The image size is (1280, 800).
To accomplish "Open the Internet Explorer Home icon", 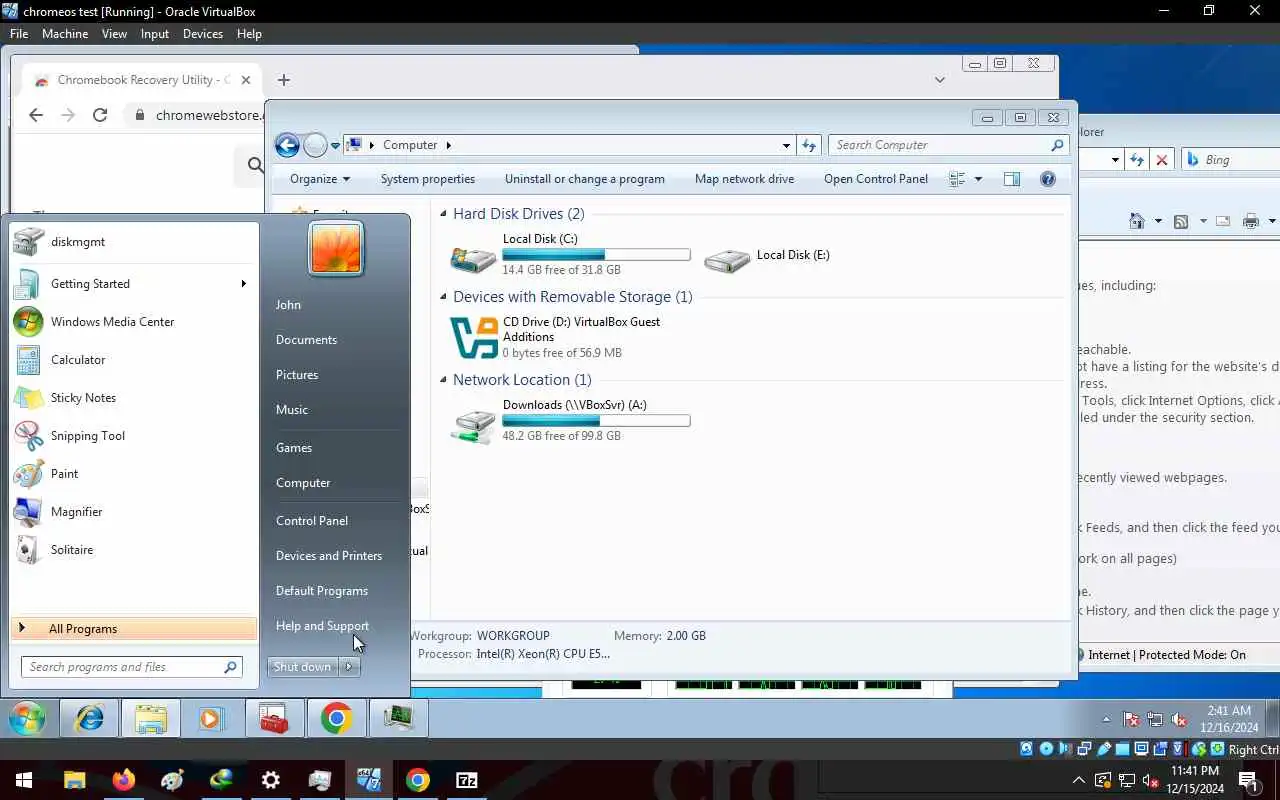I will [x=1136, y=221].
